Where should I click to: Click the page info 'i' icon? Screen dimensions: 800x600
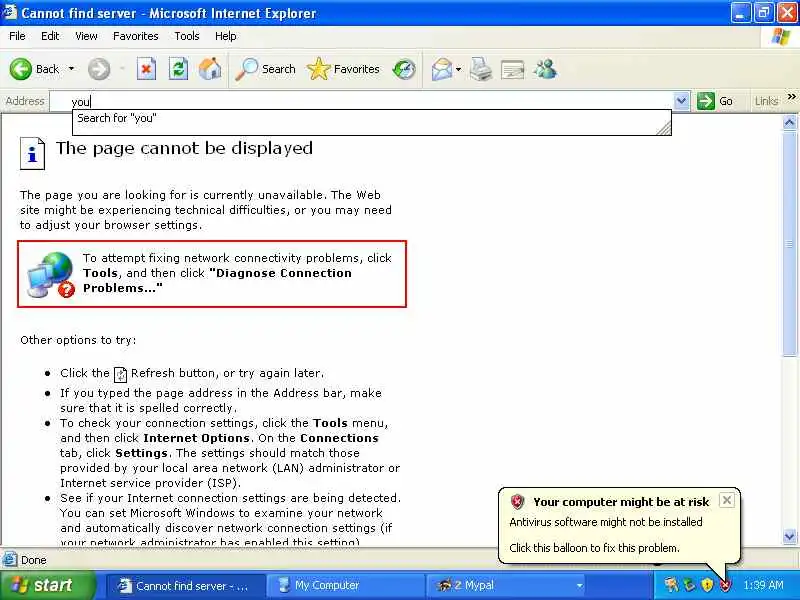click(x=32, y=153)
